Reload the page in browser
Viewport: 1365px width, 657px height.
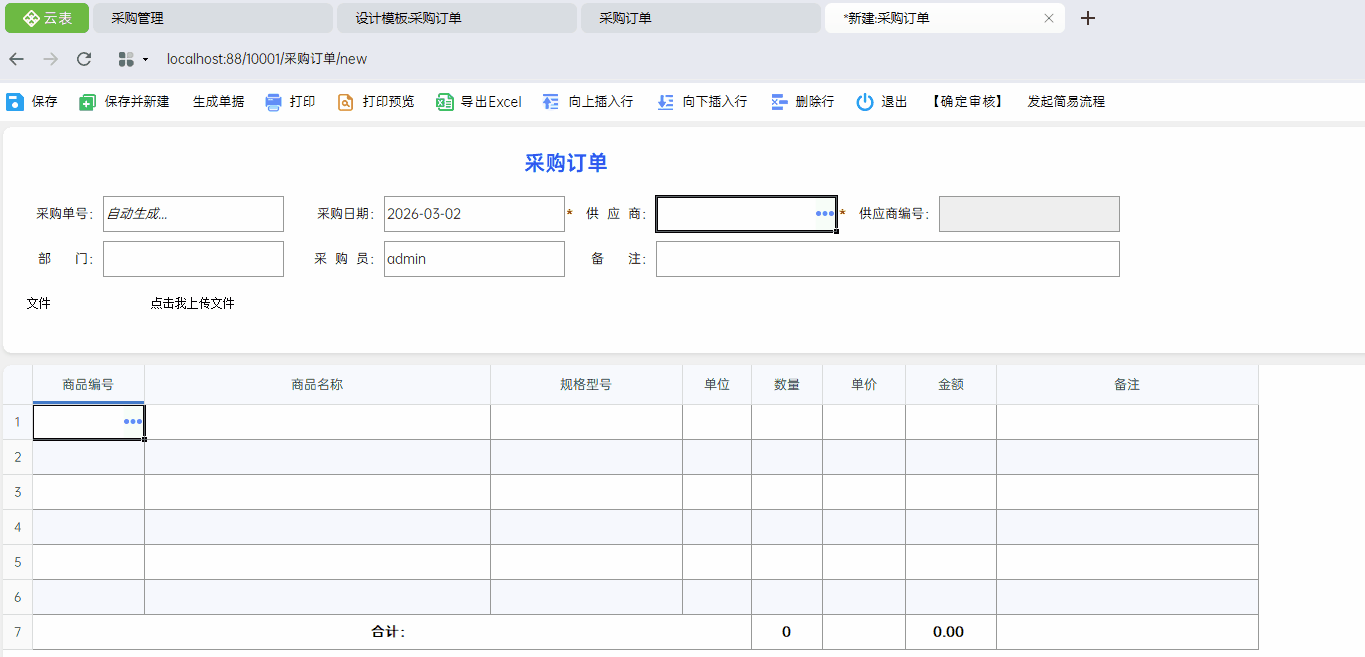(84, 59)
